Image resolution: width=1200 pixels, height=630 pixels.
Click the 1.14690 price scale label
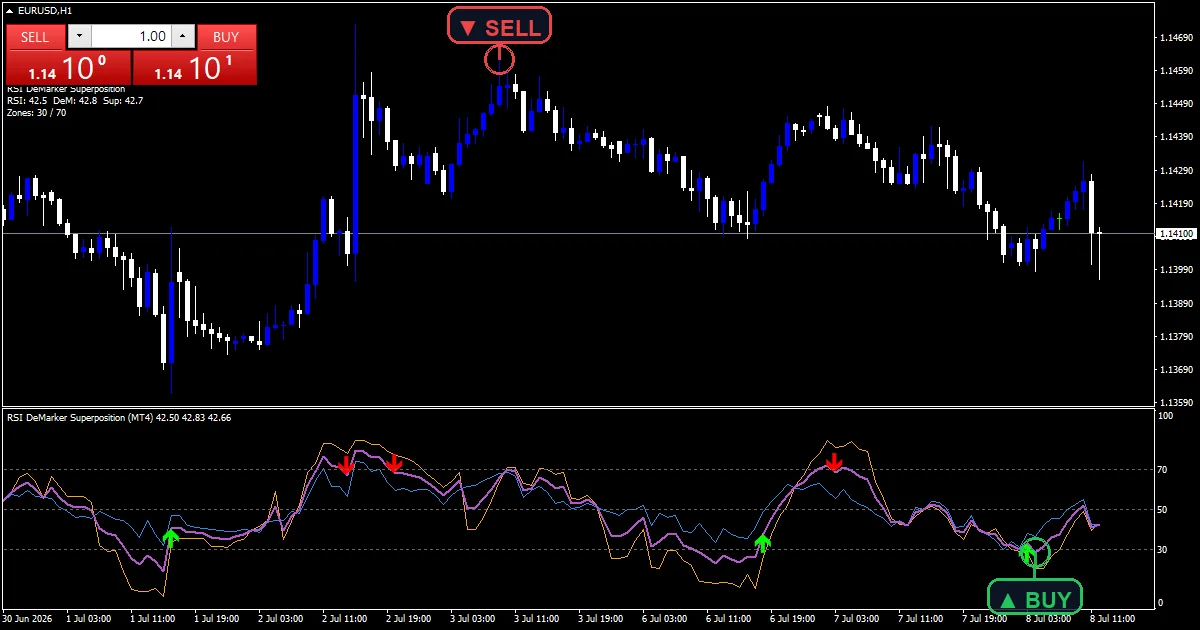pyautogui.click(x=1179, y=38)
